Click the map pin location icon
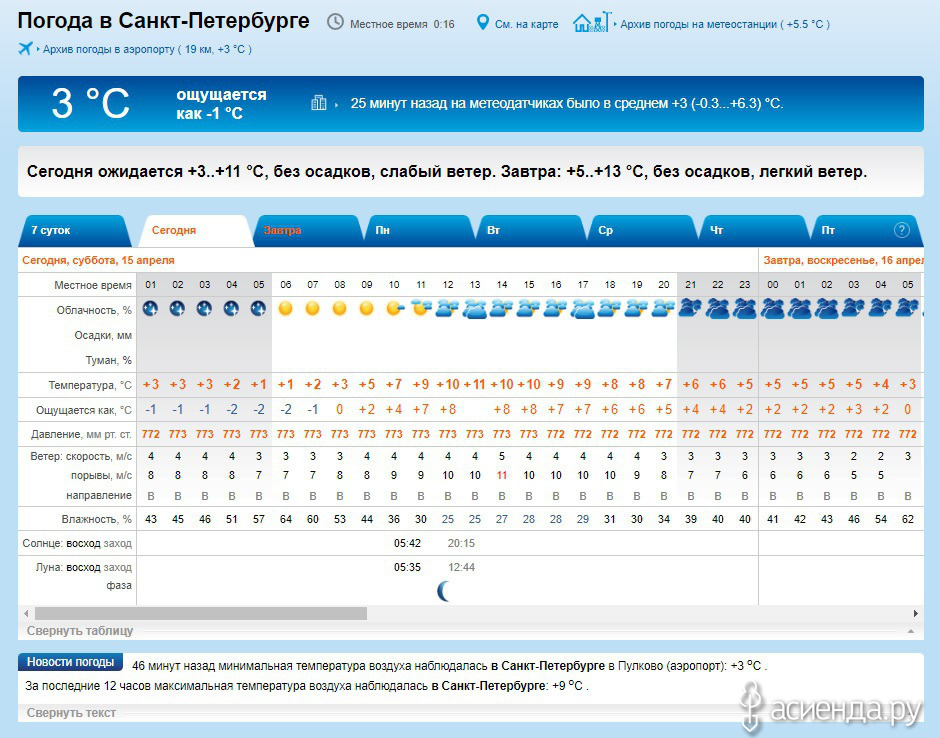This screenshot has height=738, width=940. click(483, 23)
